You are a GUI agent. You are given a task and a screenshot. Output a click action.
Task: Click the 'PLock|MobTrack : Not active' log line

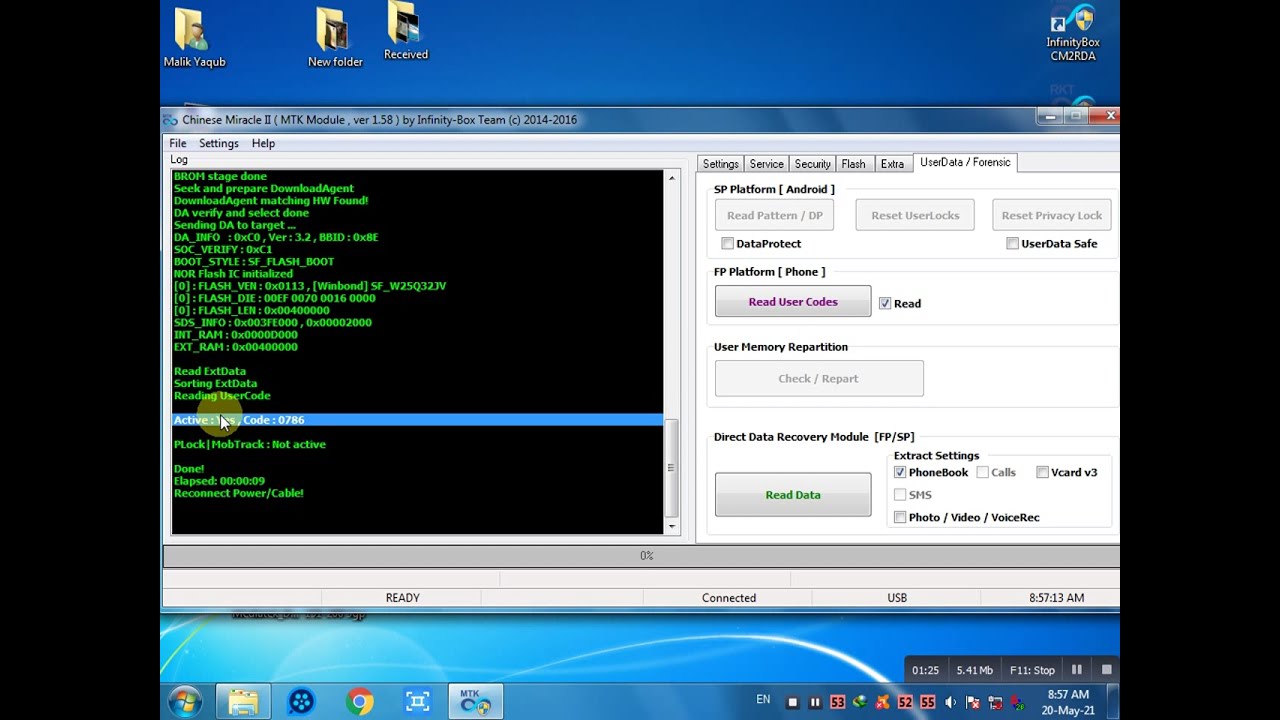point(250,444)
